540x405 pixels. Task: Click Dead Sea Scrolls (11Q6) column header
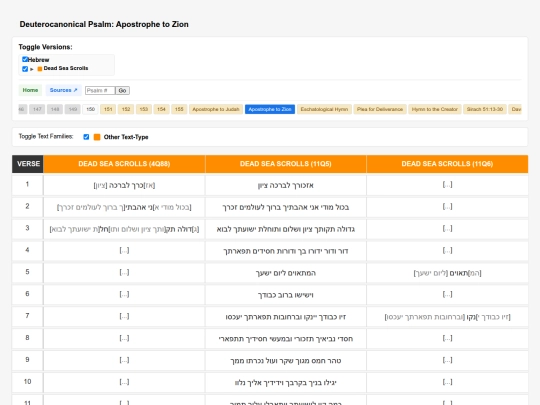click(x=447, y=164)
